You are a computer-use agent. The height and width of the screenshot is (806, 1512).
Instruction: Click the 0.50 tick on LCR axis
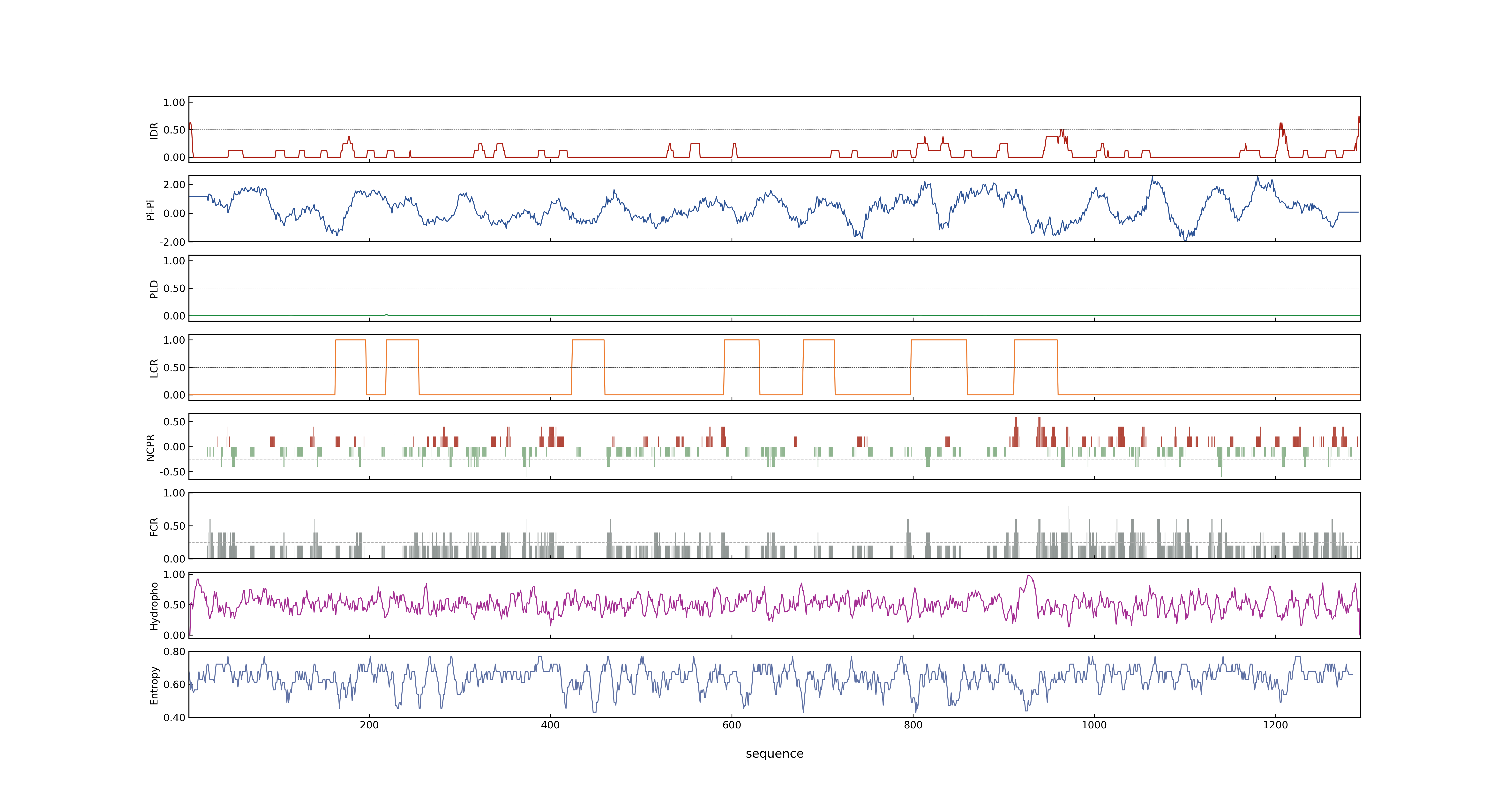174,368
